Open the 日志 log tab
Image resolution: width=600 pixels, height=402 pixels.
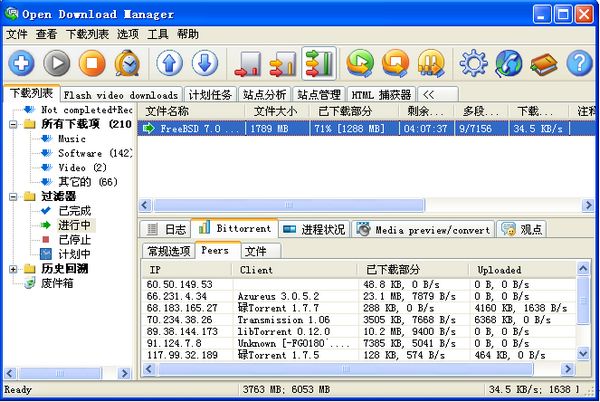pyautogui.click(x=166, y=229)
